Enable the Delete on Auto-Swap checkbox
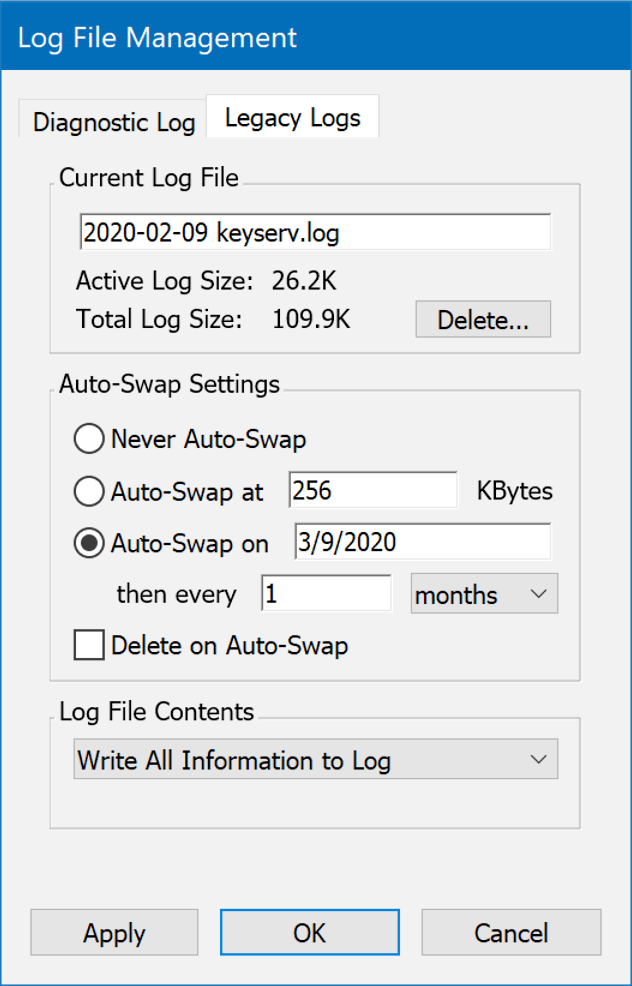The width and height of the screenshot is (632, 986). point(89,646)
